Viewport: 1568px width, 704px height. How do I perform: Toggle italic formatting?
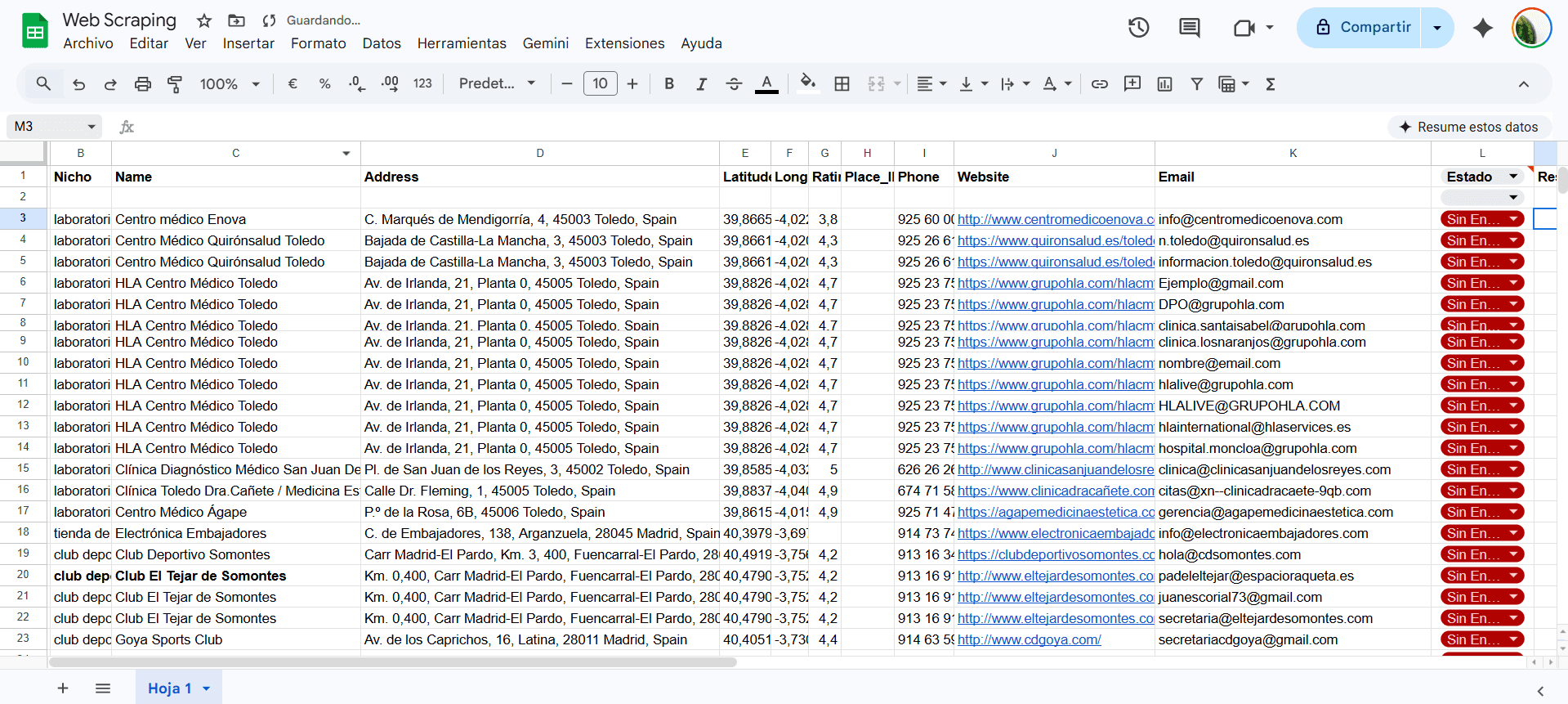pyautogui.click(x=701, y=84)
